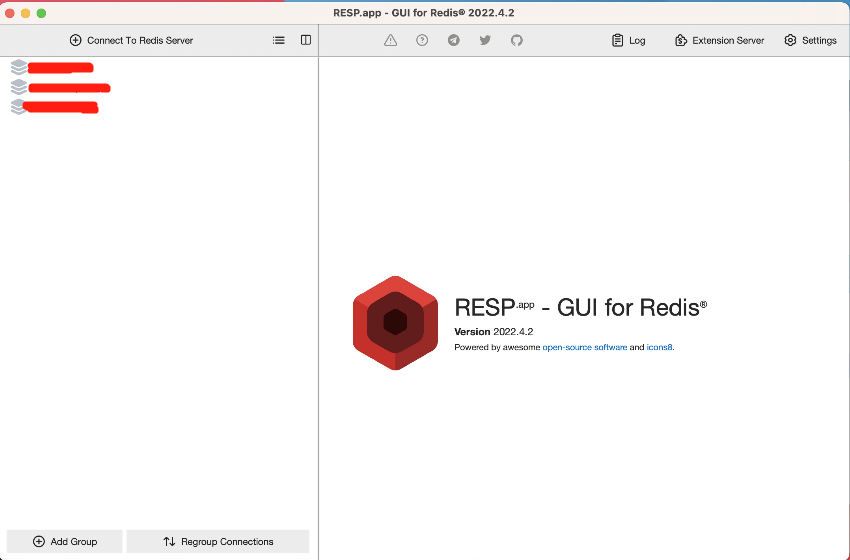Open Extension Server settings
Image resolution: width=850 pixels, height=560 pixels.
pos(719,40)
